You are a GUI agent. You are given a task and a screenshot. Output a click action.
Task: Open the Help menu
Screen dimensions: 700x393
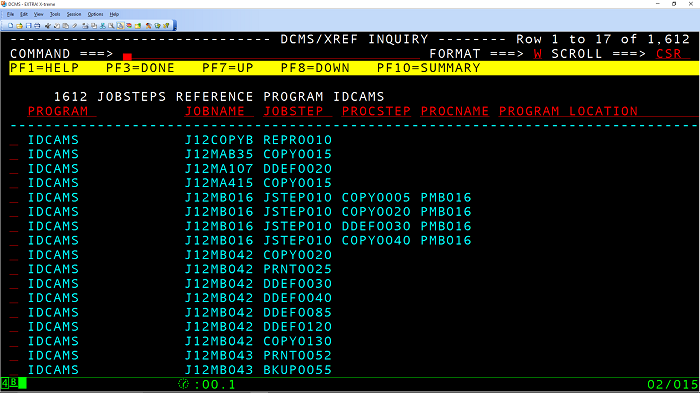114,14
